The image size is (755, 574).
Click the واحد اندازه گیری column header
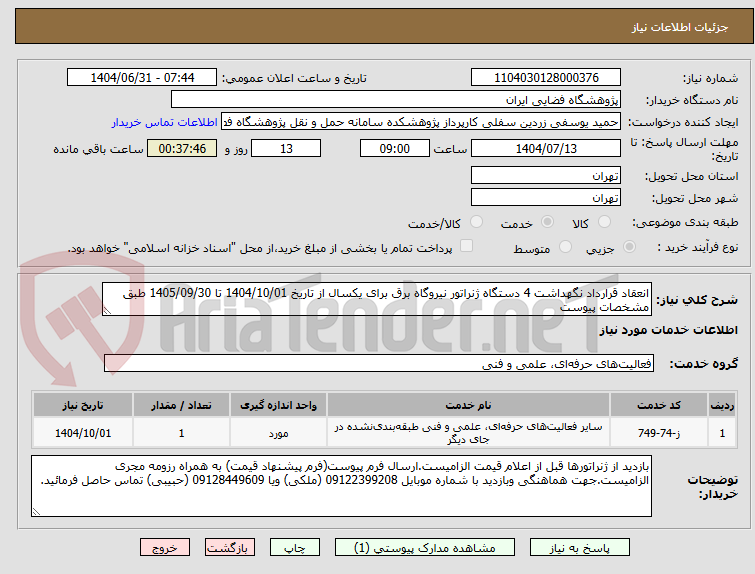pyautogui.click(x=278, y=405)
